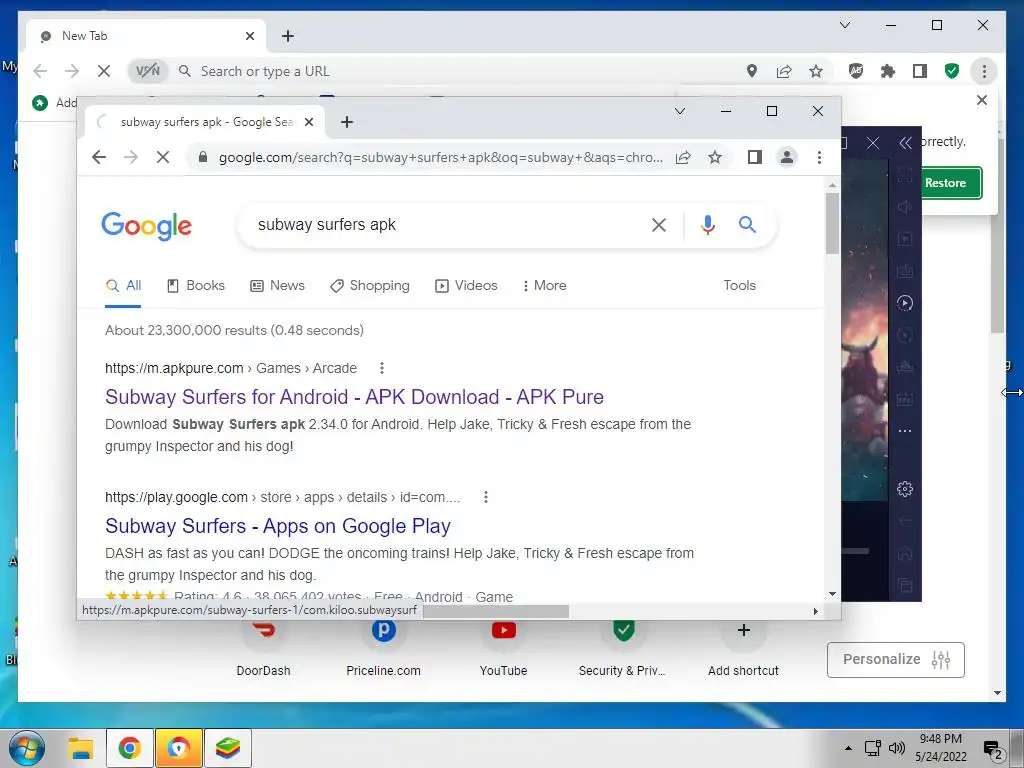Switch to the Books results tab
The width and height of the screenshot is (1024, 768).
[196, 285]
